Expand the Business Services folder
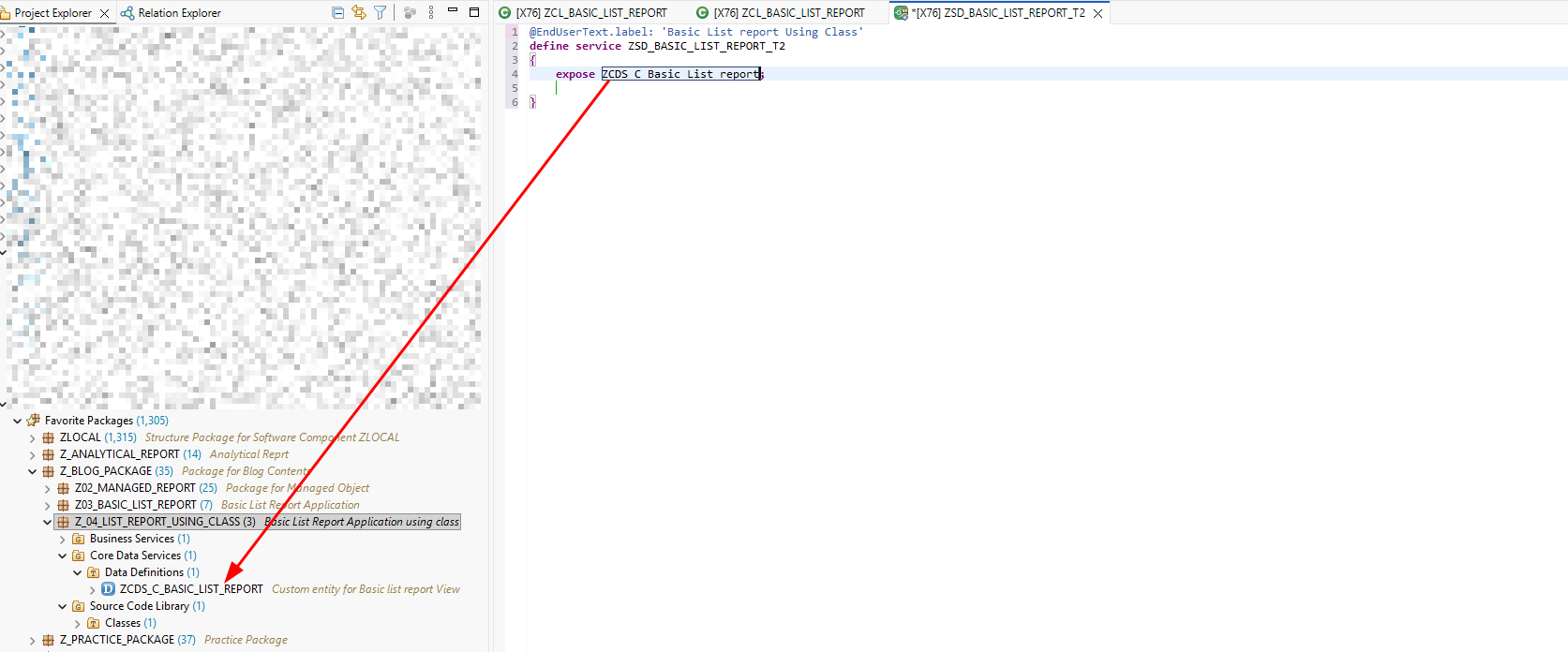Screen dimensions: 1568x652 pos(62,539)
